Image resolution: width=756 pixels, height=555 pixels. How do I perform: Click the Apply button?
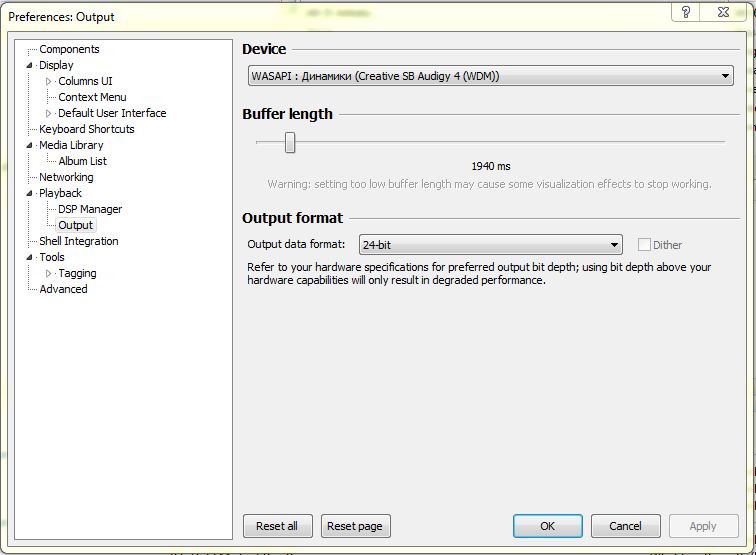703,526
